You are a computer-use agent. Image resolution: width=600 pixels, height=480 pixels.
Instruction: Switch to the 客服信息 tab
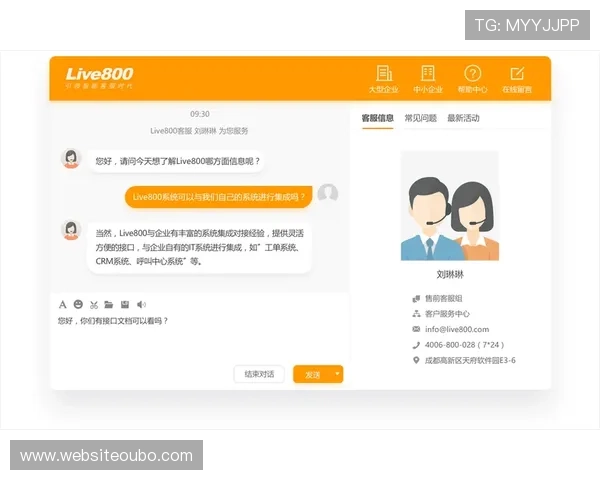click(x=378, y=118)
